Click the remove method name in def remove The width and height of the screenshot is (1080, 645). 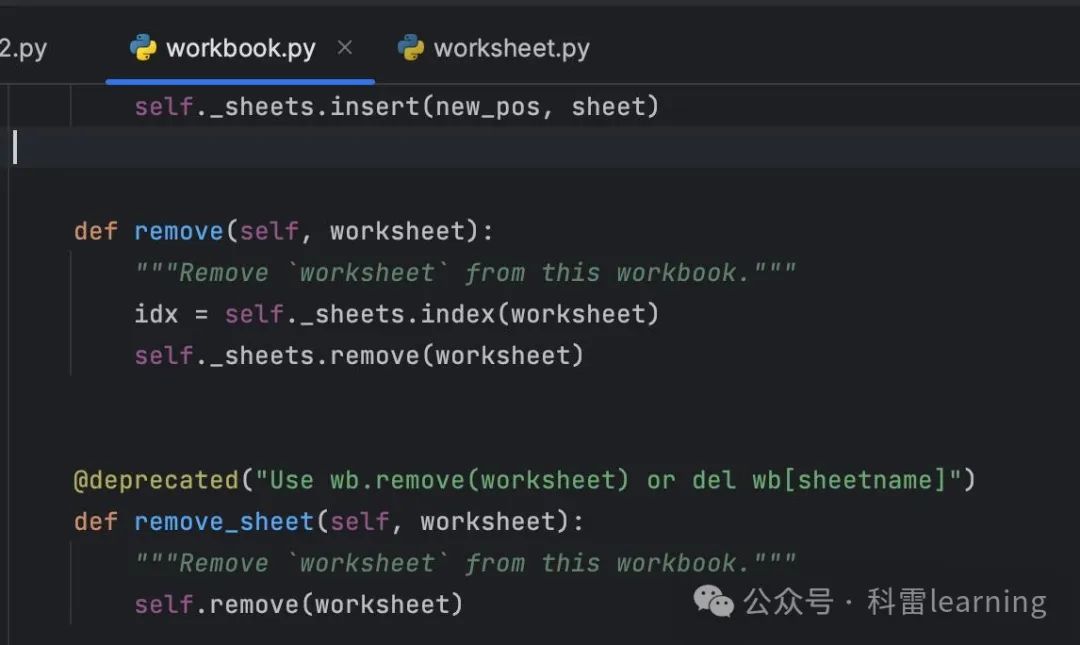pos(178,232)
